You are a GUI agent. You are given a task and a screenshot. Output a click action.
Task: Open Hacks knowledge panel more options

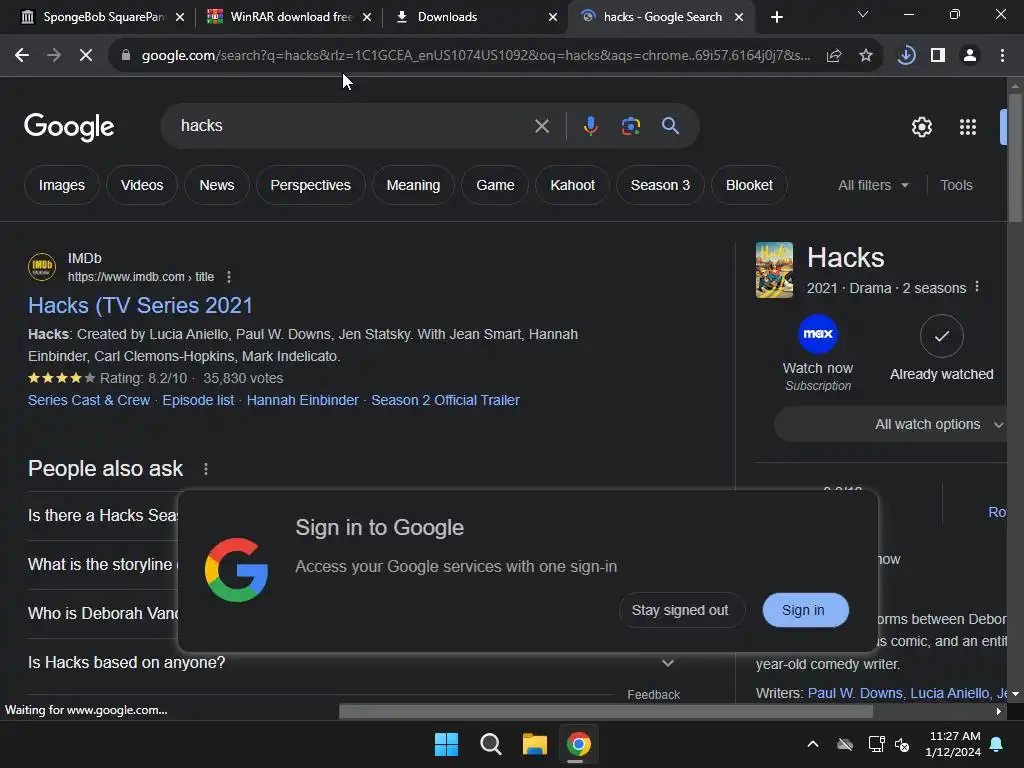977,287
